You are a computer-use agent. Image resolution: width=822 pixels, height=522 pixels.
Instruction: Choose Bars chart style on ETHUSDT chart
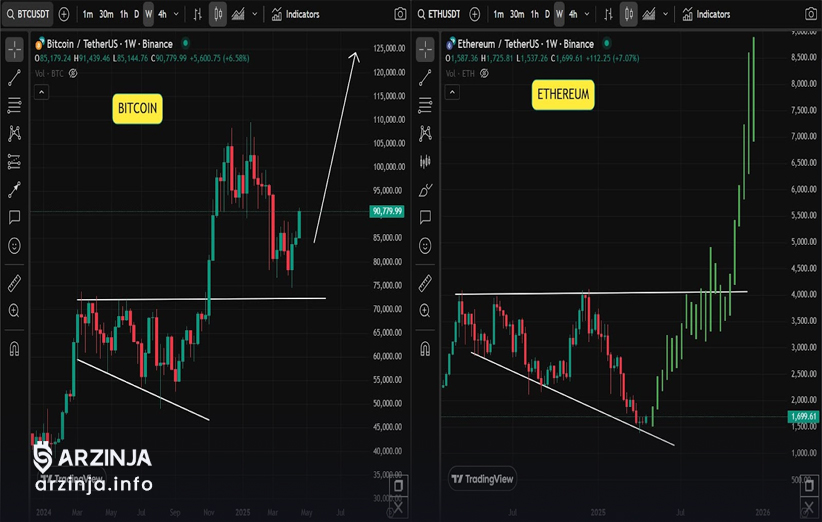(x=608, y=14)
